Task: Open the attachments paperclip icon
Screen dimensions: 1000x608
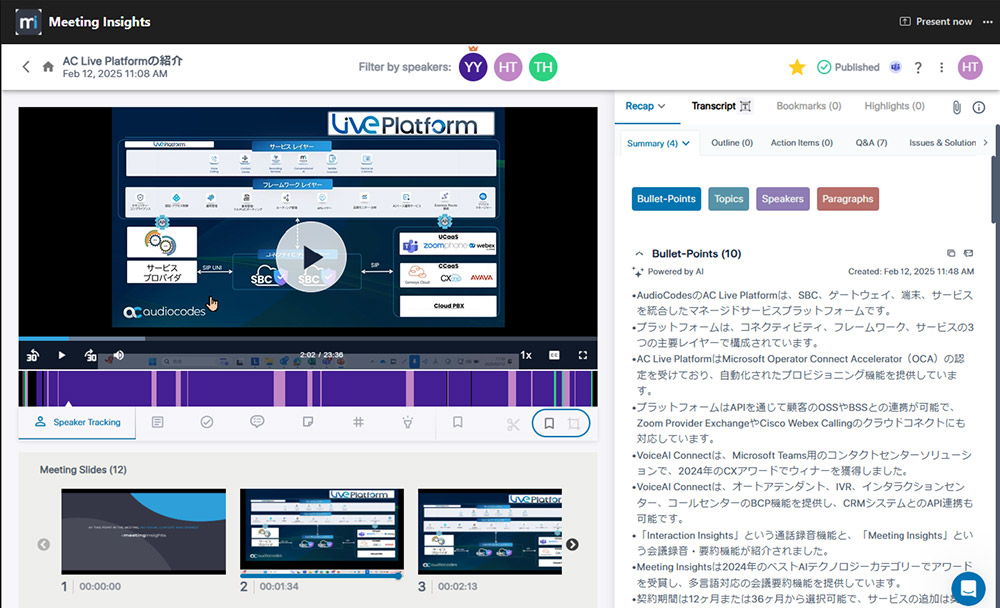Action: pos(956,107)
